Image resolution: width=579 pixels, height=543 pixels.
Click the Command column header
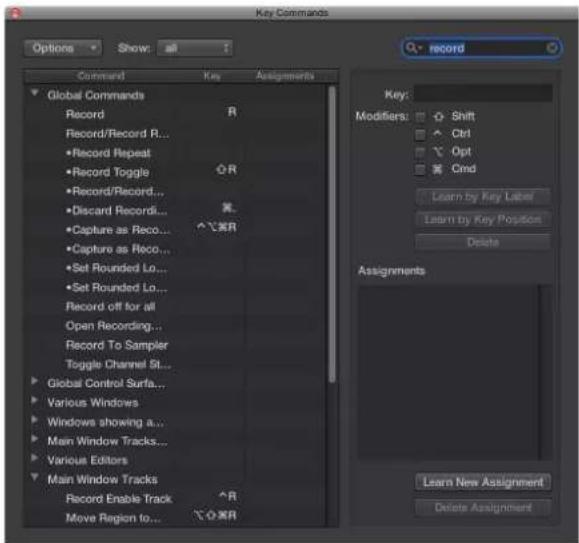[101, 76]
